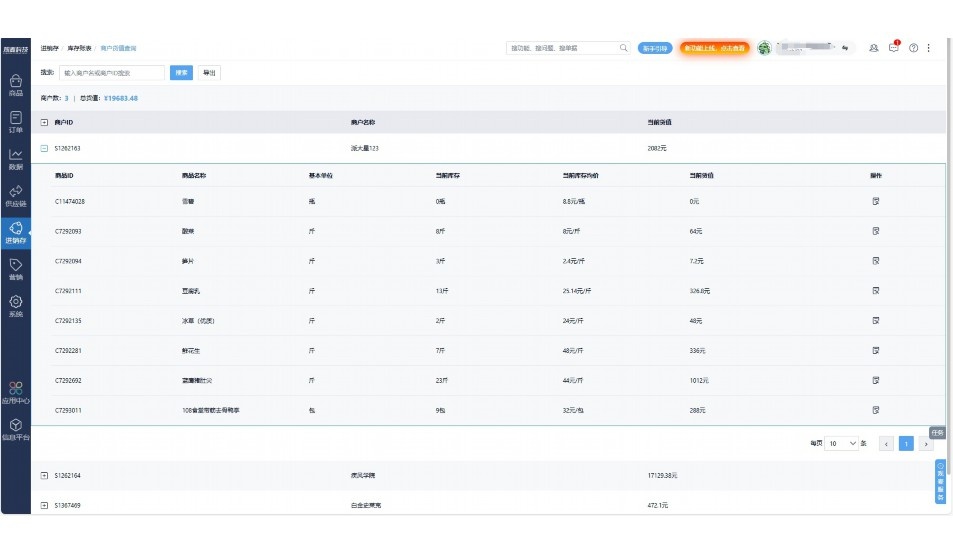Click the 导出 export button

point(208,72)
